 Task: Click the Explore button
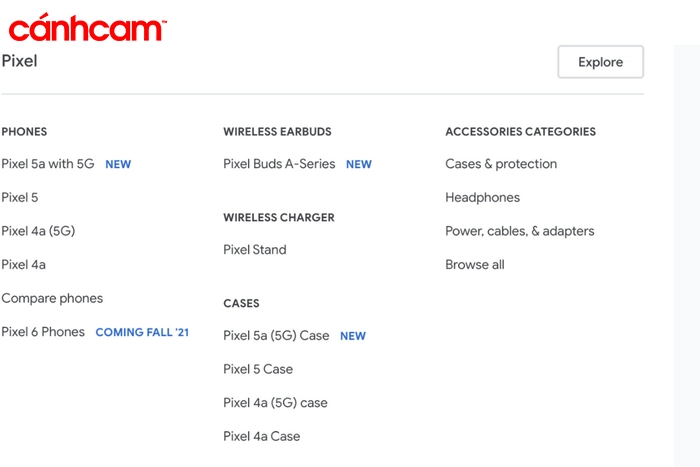(600, 62)
